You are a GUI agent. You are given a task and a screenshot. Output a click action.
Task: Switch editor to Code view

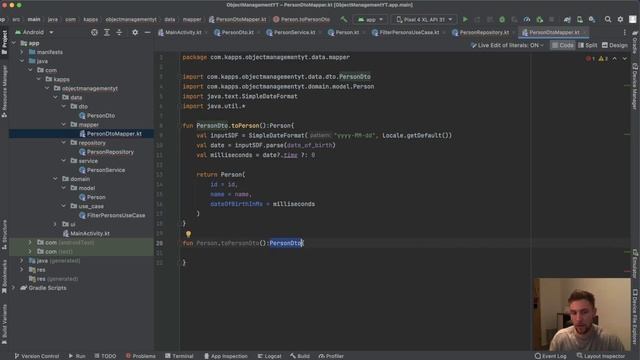(562, 45)
